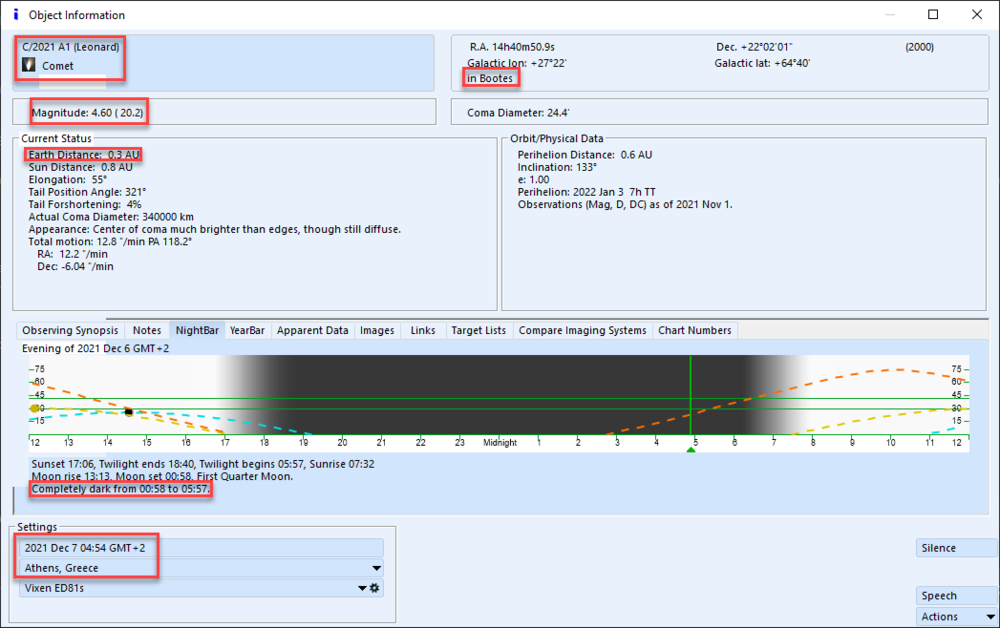Close the Object Information window
1000x628 pixels.
977,15
